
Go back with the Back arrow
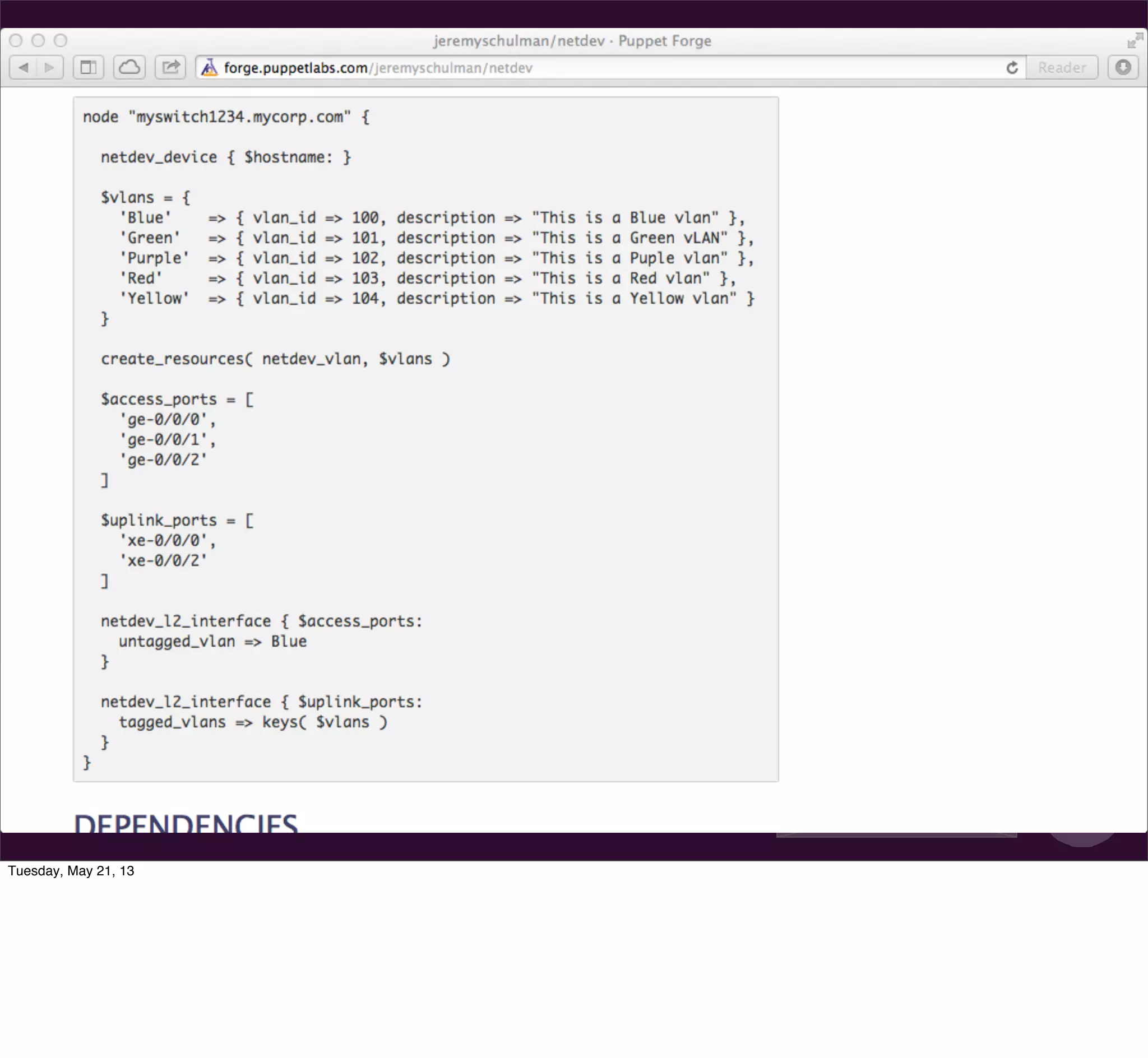tap(24, 68)
